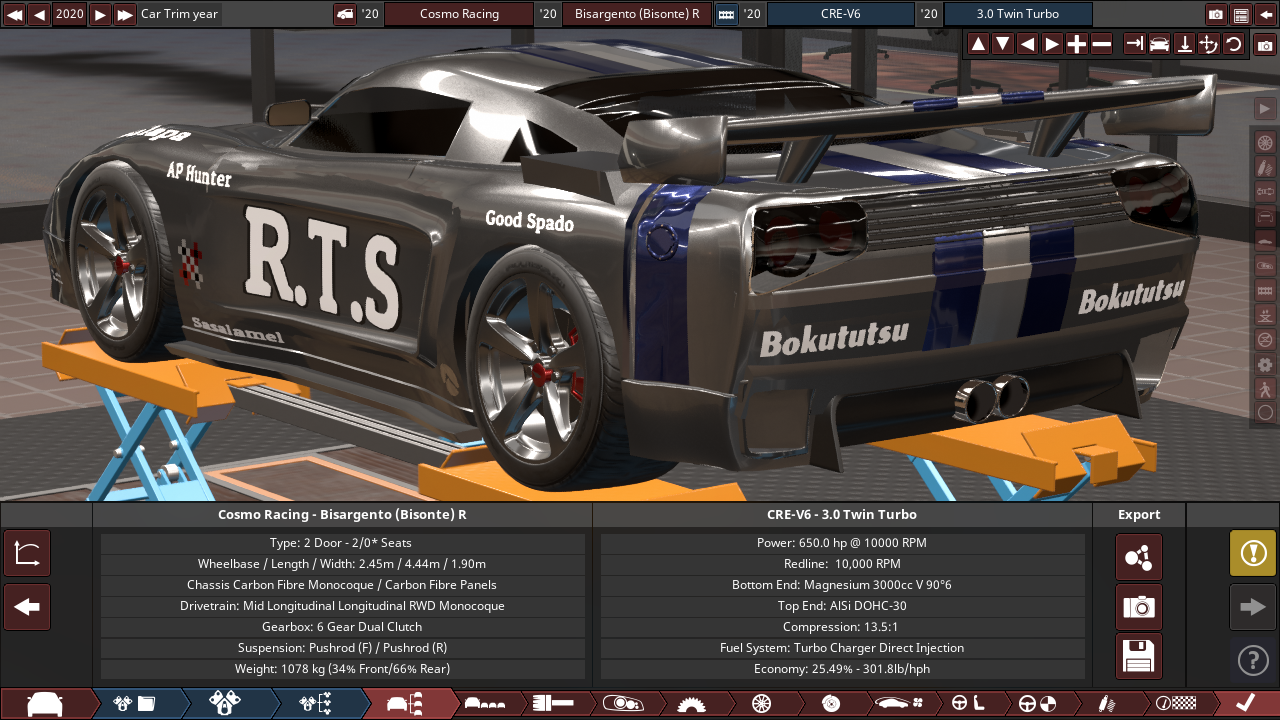Open the driving aids safety tab
The width and height of the screenshot is (1280, 720).
(1037, 703)
